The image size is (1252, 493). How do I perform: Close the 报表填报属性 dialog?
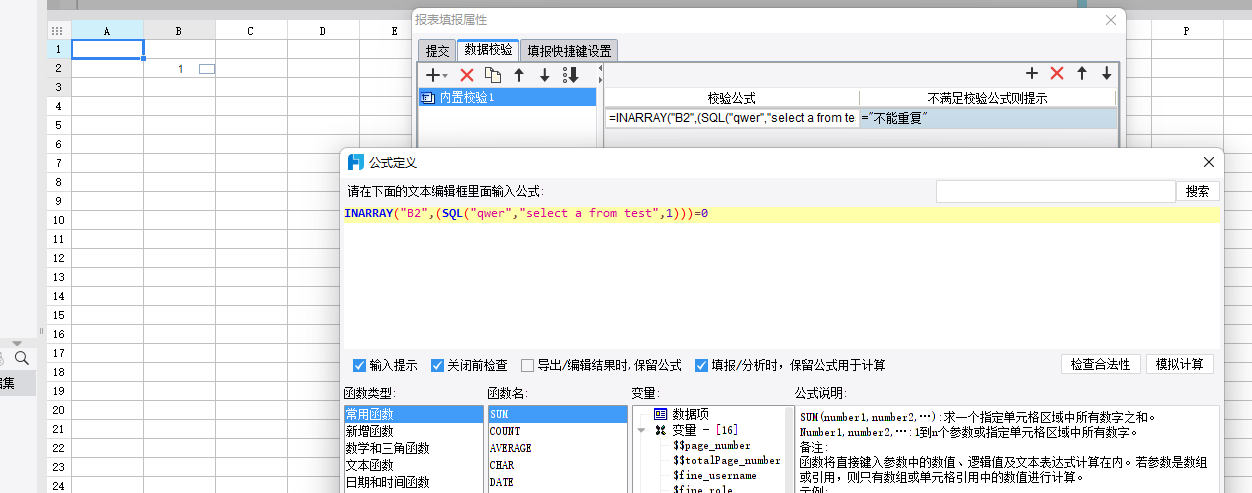tap(1110, 20)
